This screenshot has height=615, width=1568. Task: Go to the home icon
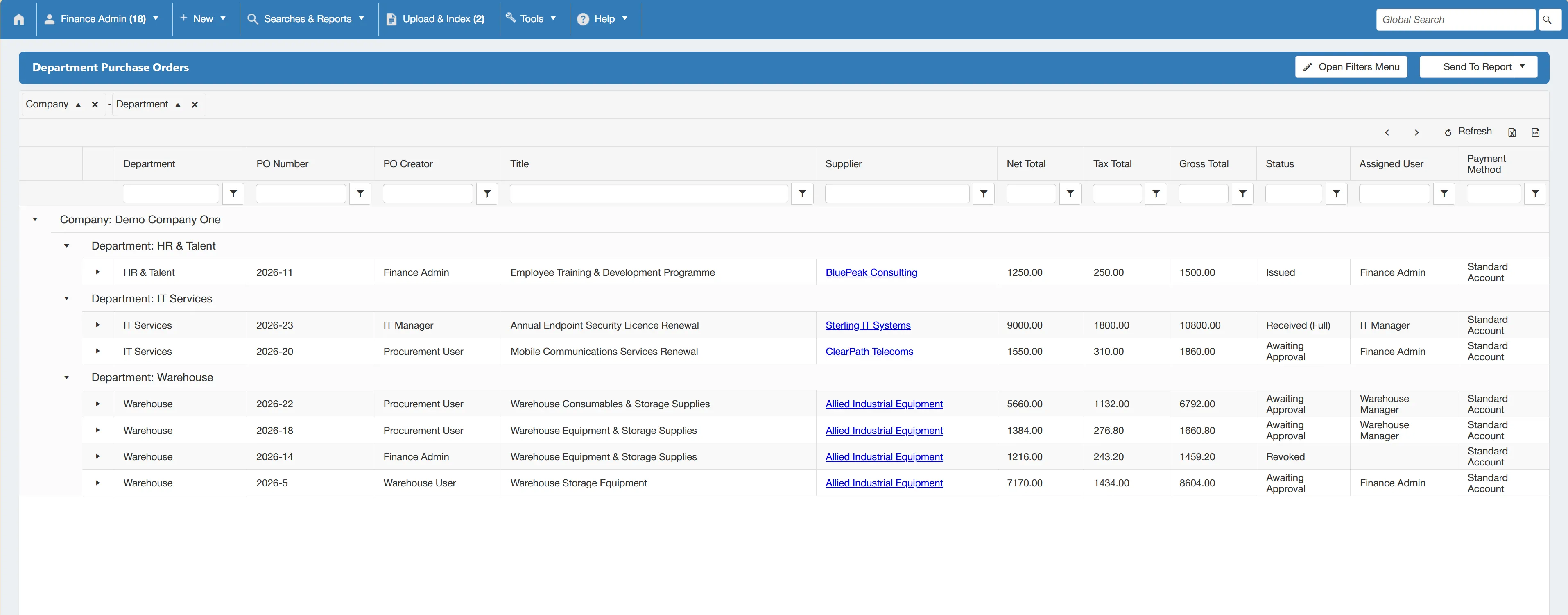[19, 20]
